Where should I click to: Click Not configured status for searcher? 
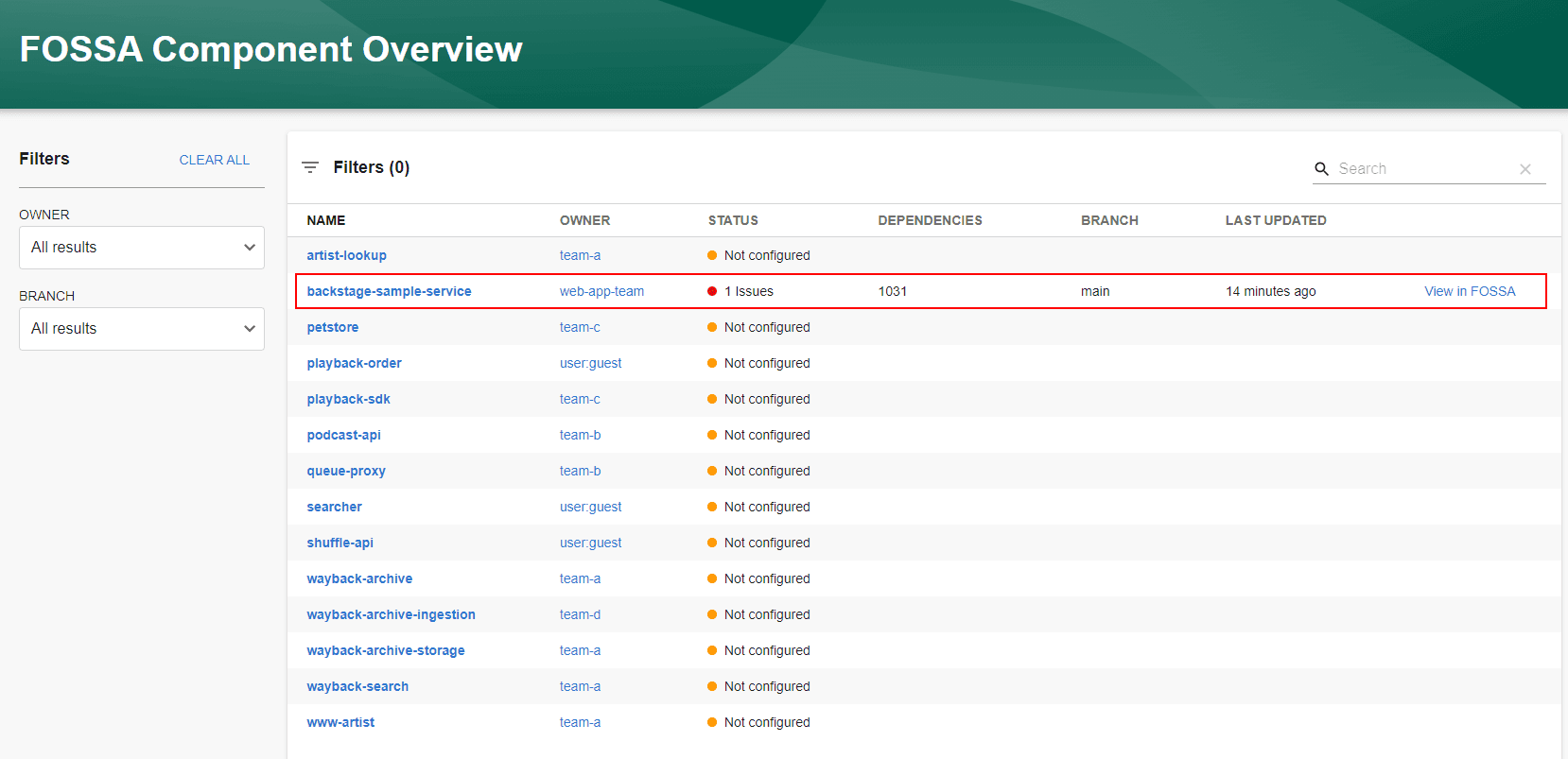click(x=767, y=507)
